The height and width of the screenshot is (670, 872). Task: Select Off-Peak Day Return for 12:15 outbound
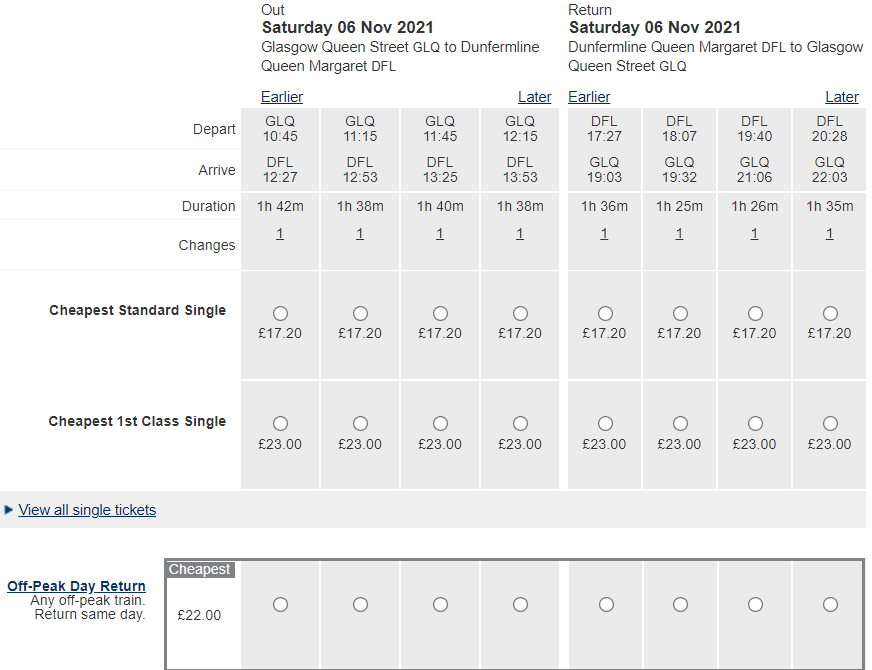(x=521, y=604)
